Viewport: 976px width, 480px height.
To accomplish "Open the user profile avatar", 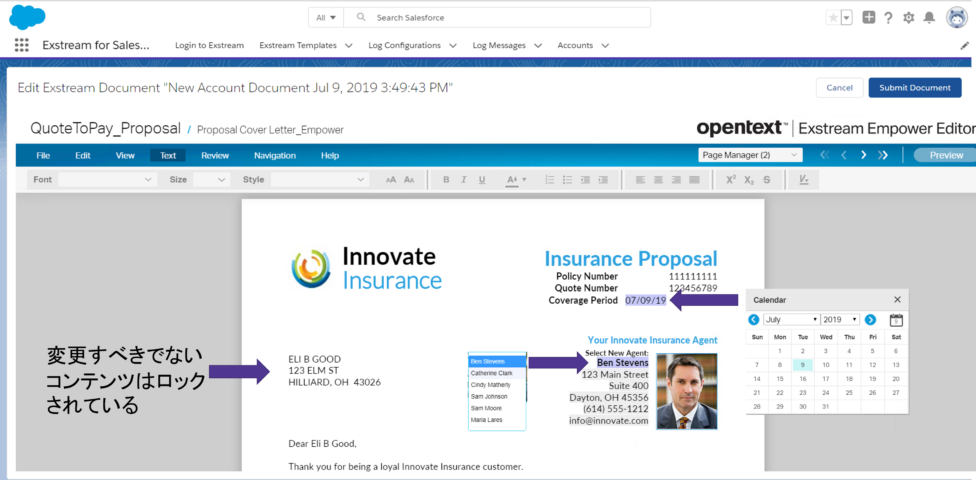I will pos(957,17).
